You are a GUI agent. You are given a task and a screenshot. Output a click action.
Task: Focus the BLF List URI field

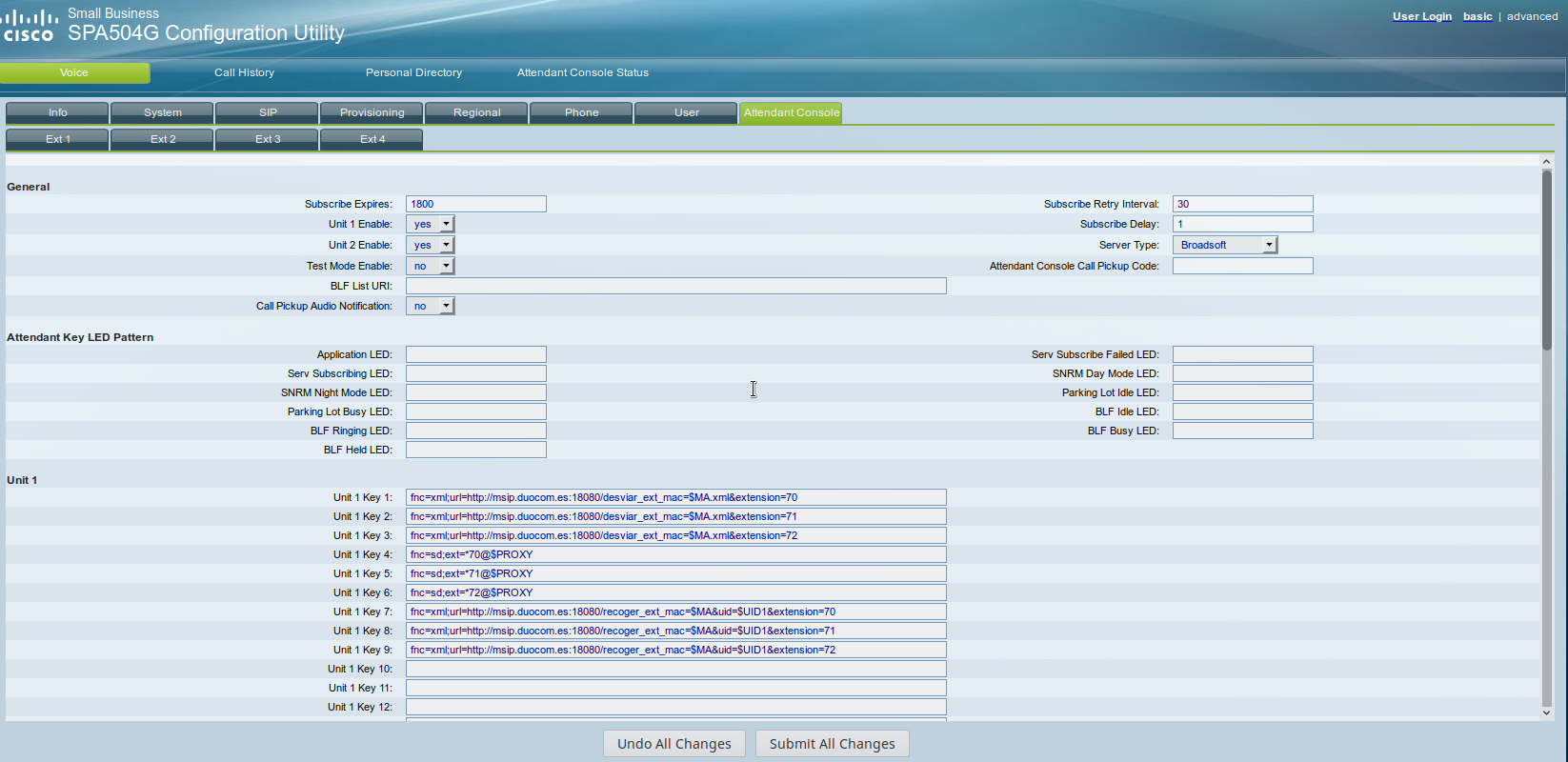[675, 286]
